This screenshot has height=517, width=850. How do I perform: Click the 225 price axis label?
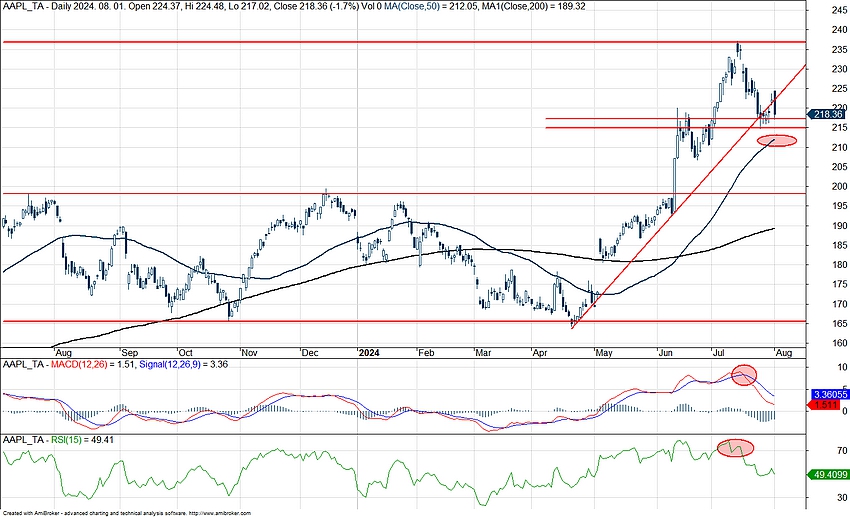coord(838,89)
